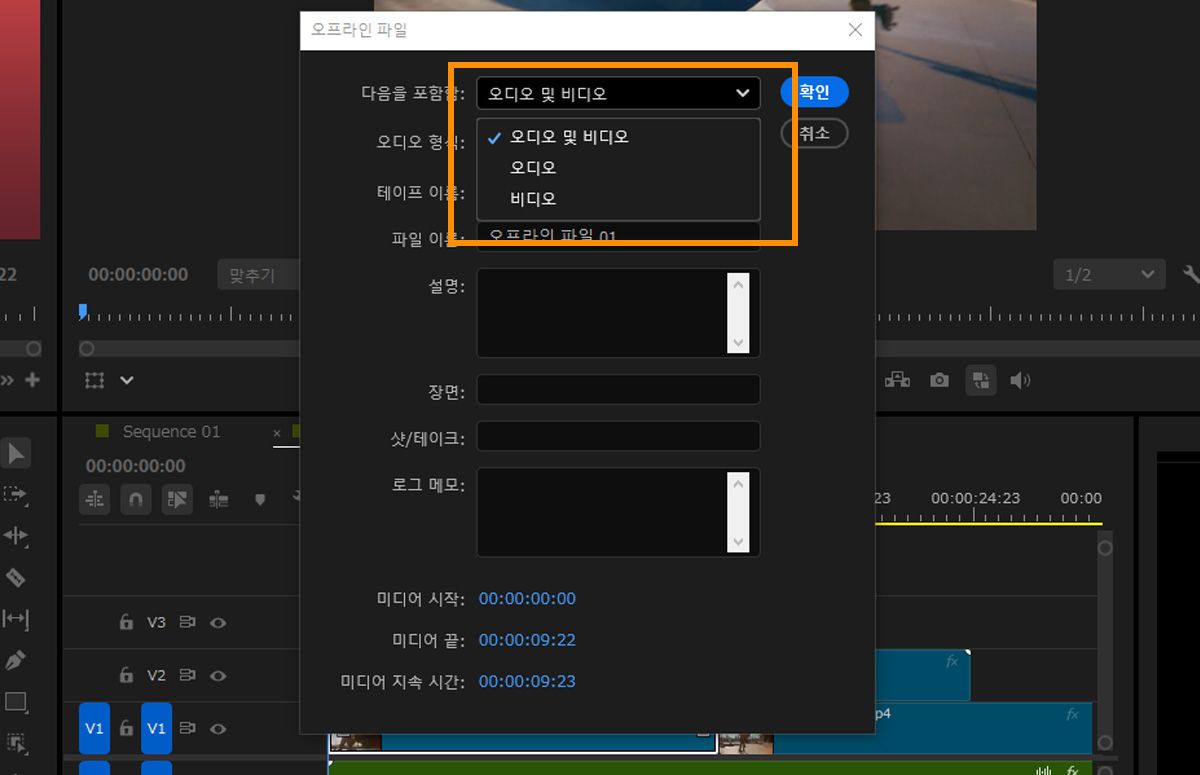
Task: Select the Ripple Edit tool
Action: 16,536
